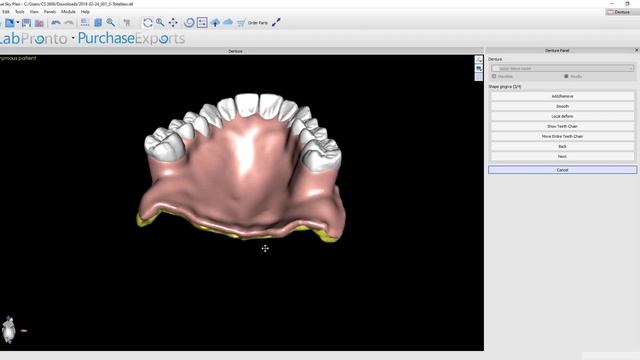Screen dimensions: 640x360
Task: Click the PurchaseExports banner link
Action: (x=131, y=39)
